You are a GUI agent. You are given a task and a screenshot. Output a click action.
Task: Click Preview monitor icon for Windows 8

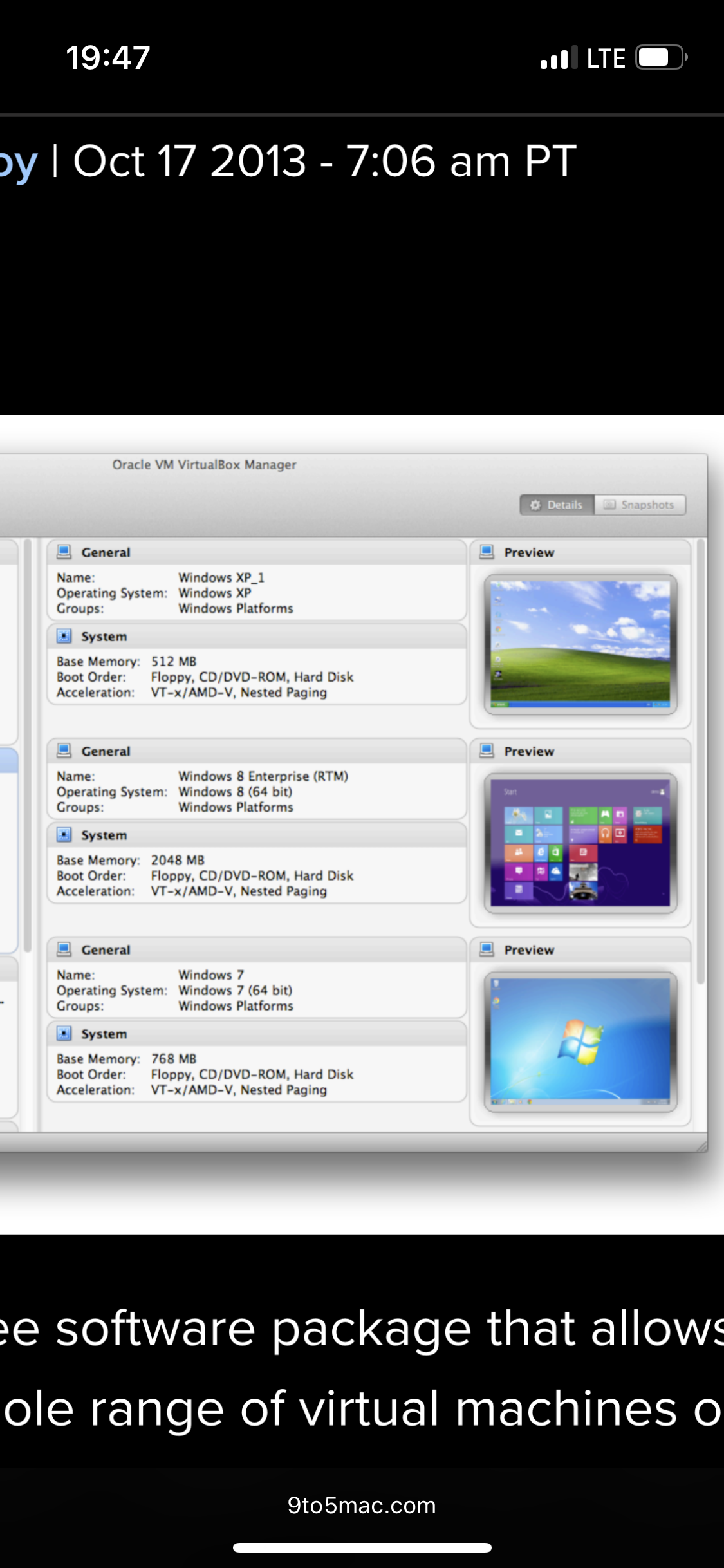(487, 751)
